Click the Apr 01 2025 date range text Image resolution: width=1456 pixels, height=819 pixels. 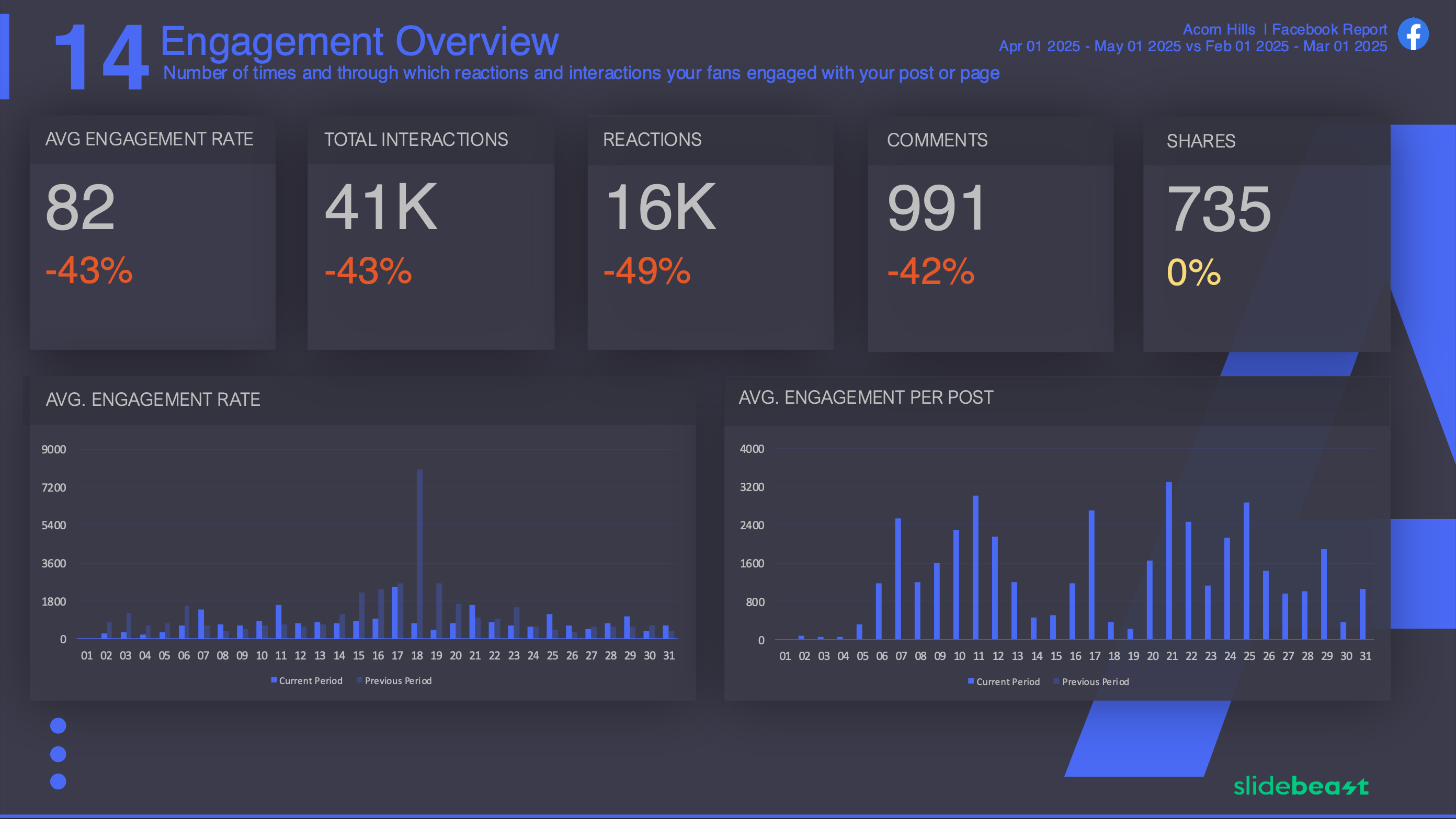1192,47
